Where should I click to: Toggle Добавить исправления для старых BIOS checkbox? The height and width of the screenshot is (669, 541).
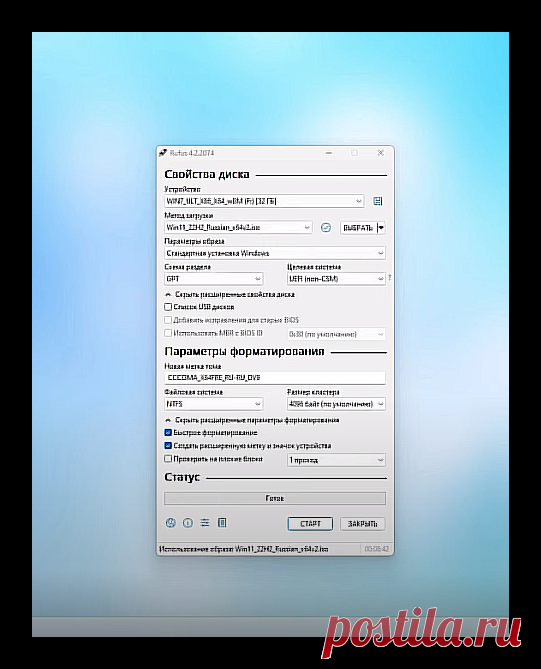(168, 320)
